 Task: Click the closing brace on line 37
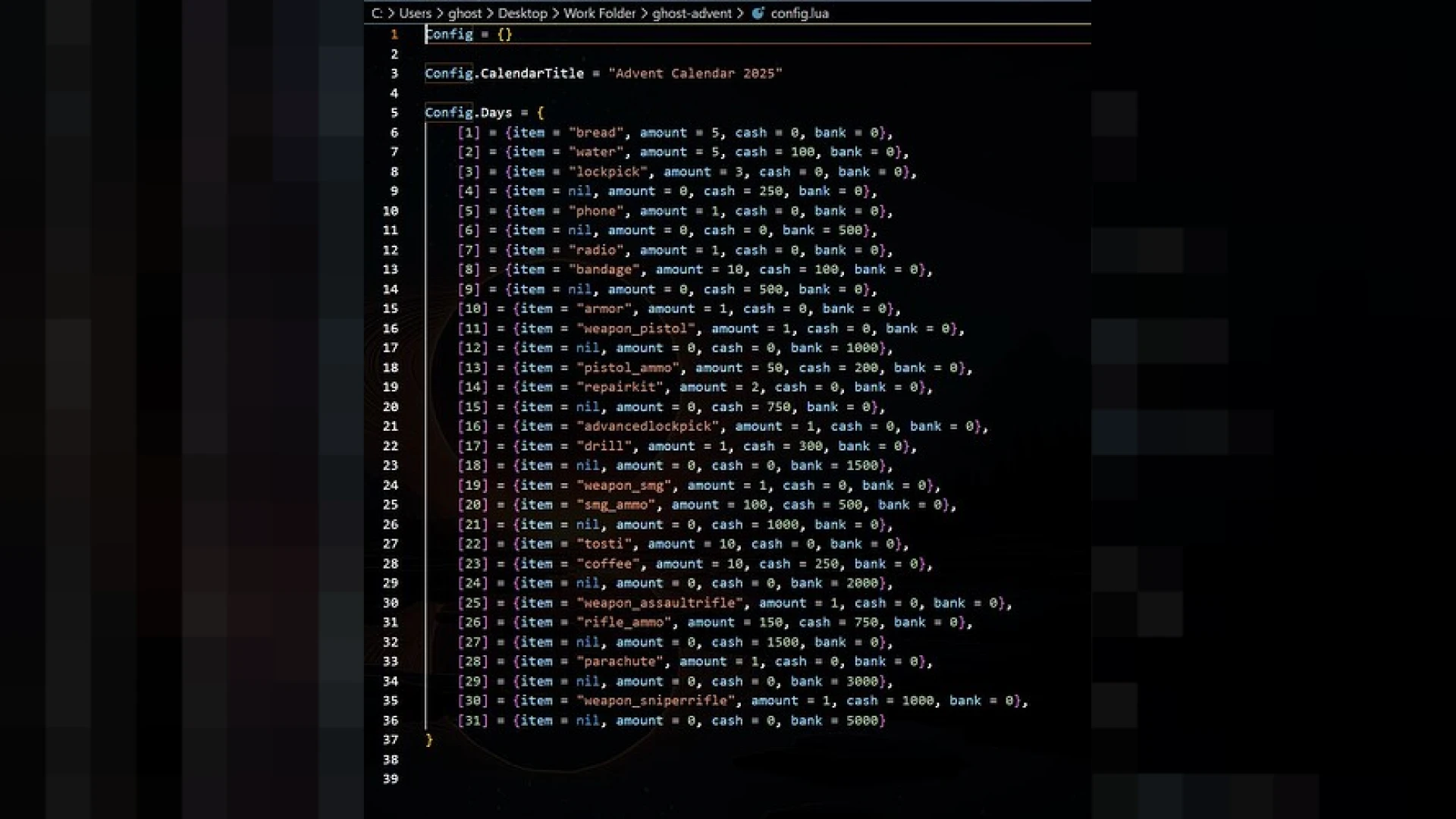pyautogui.click(x=429, y=739)
